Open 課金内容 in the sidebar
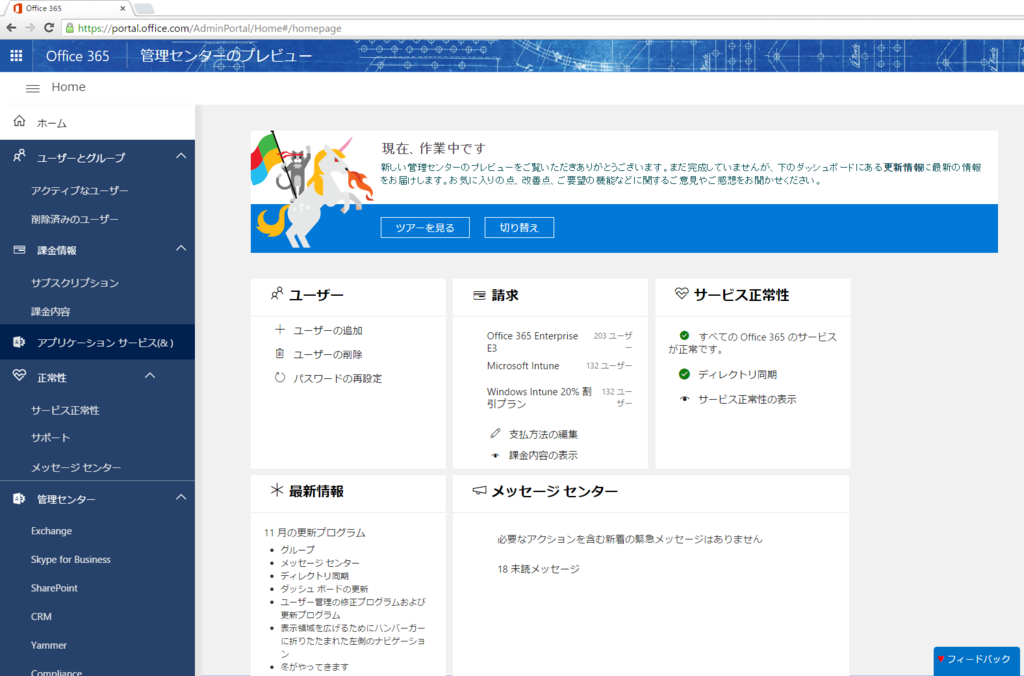 (50, 312)
